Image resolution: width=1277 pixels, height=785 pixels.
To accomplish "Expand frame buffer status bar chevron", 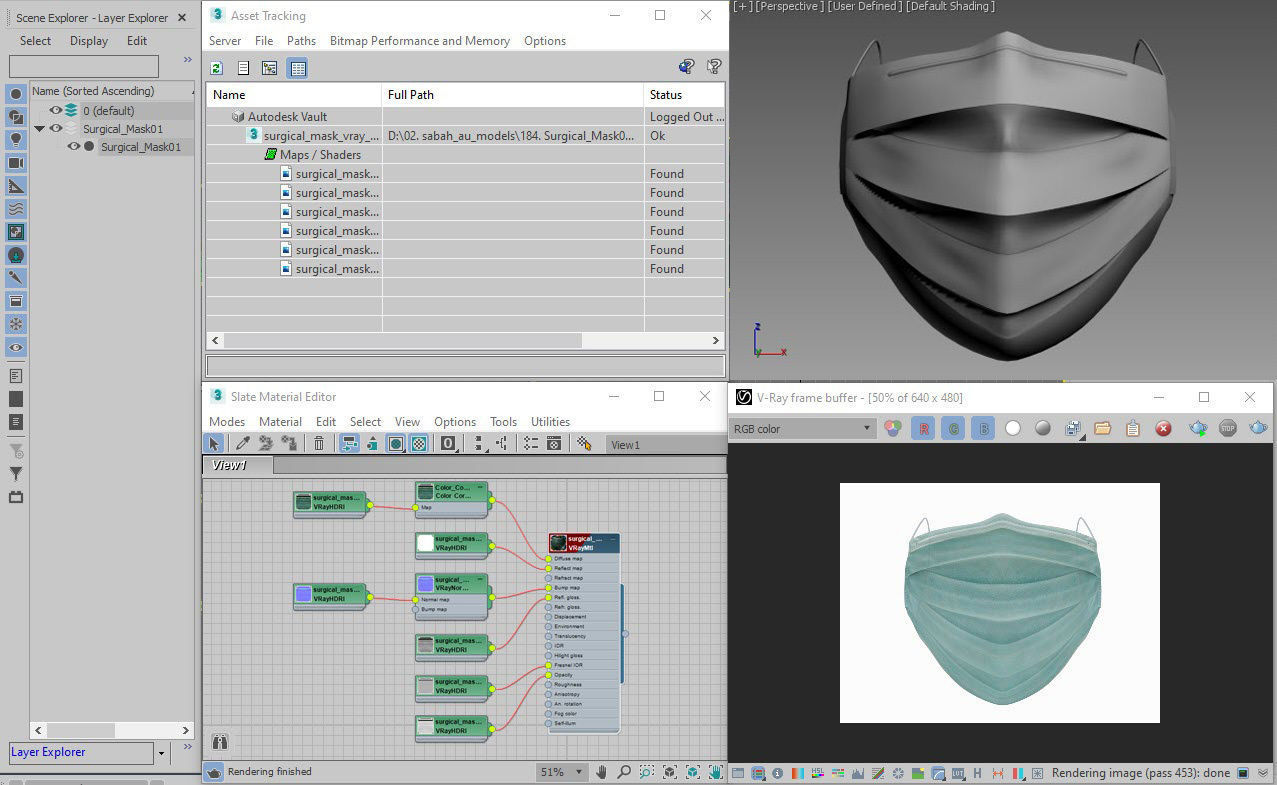I will [x=1263, y=773].
